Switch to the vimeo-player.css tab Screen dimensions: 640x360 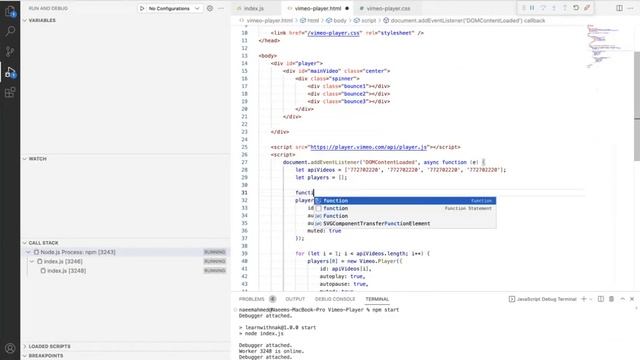coord(388,8)
